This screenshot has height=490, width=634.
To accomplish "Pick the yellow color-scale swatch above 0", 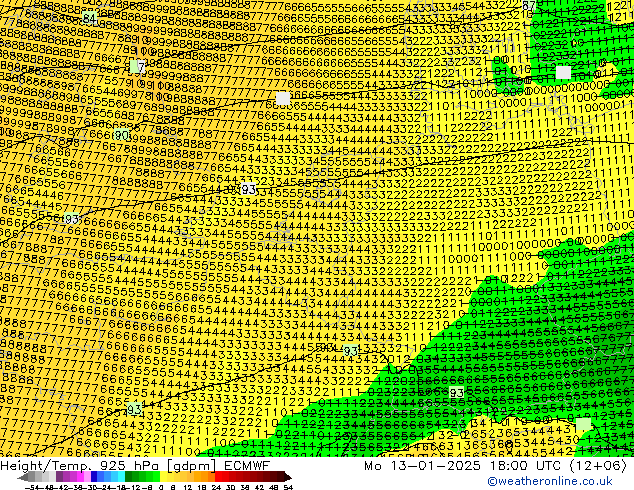I will pyautogui.click(x=163, y=477).
